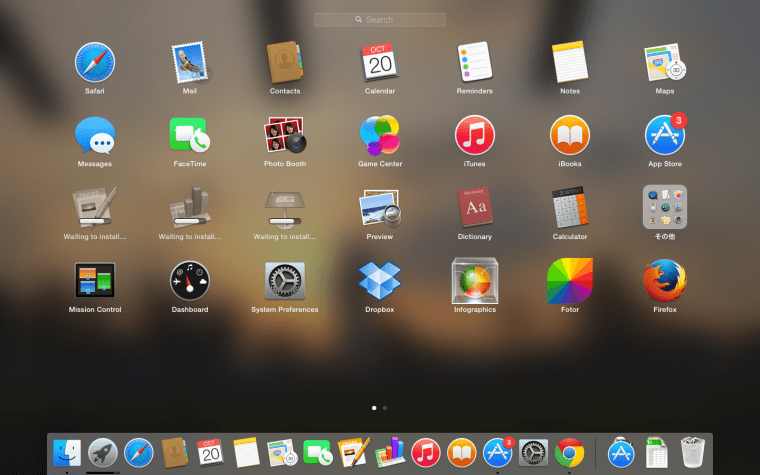The width and height of the screenshot is (760, 475).
Task: Open Notes from the Dock
Action: [x=246, y=453]
